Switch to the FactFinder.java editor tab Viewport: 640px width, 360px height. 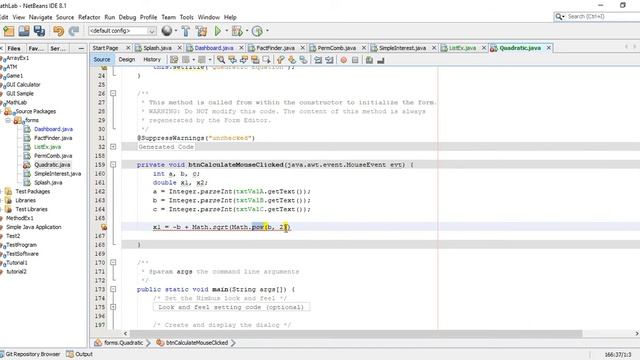click(x=275, y=48)
